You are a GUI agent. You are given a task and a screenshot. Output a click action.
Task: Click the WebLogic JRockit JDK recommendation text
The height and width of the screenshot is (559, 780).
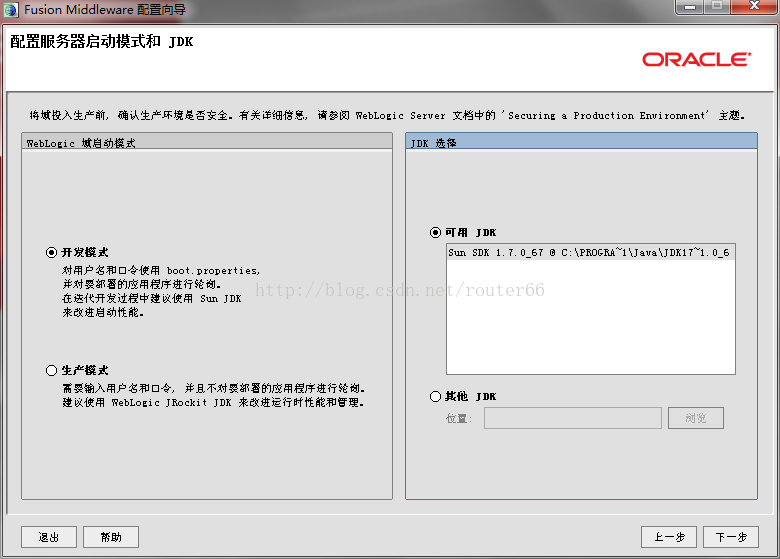[213, 402]
